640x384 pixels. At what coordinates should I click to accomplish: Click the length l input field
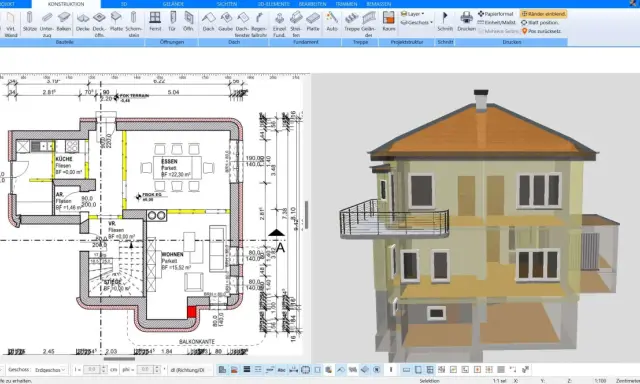pos(91,370)
